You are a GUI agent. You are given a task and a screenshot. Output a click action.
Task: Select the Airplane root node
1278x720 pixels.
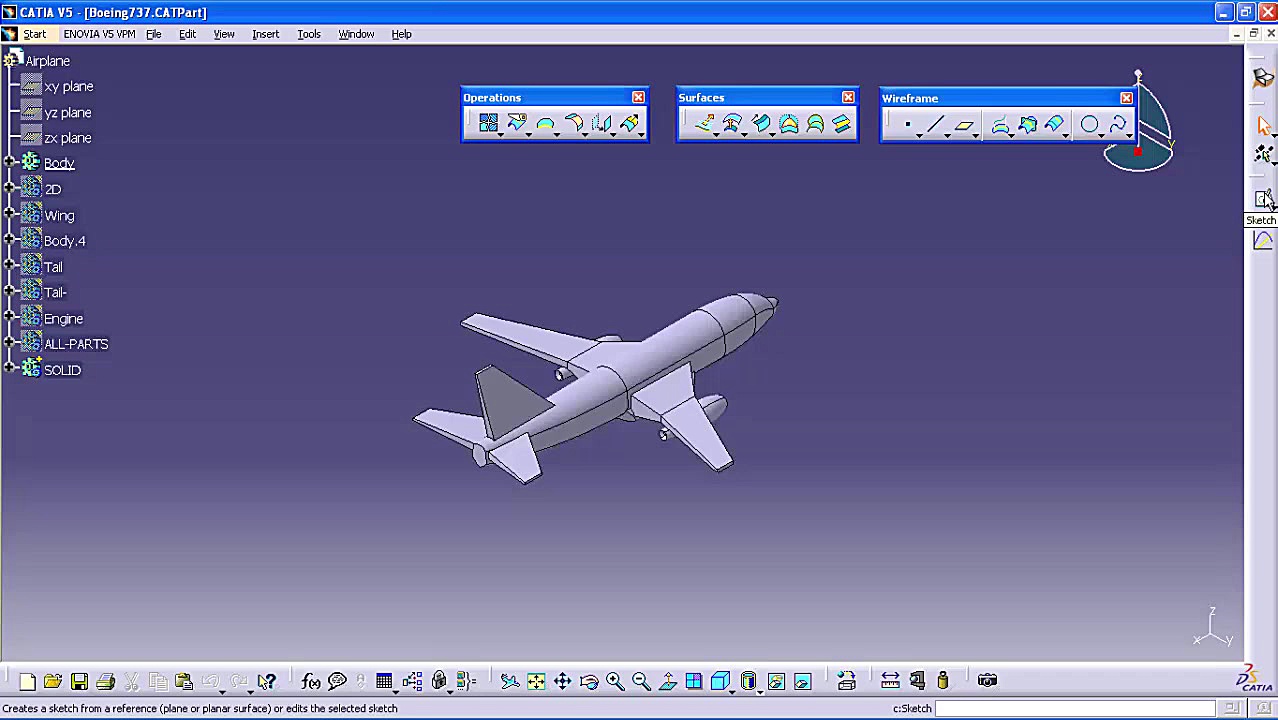tap(47, 61)
